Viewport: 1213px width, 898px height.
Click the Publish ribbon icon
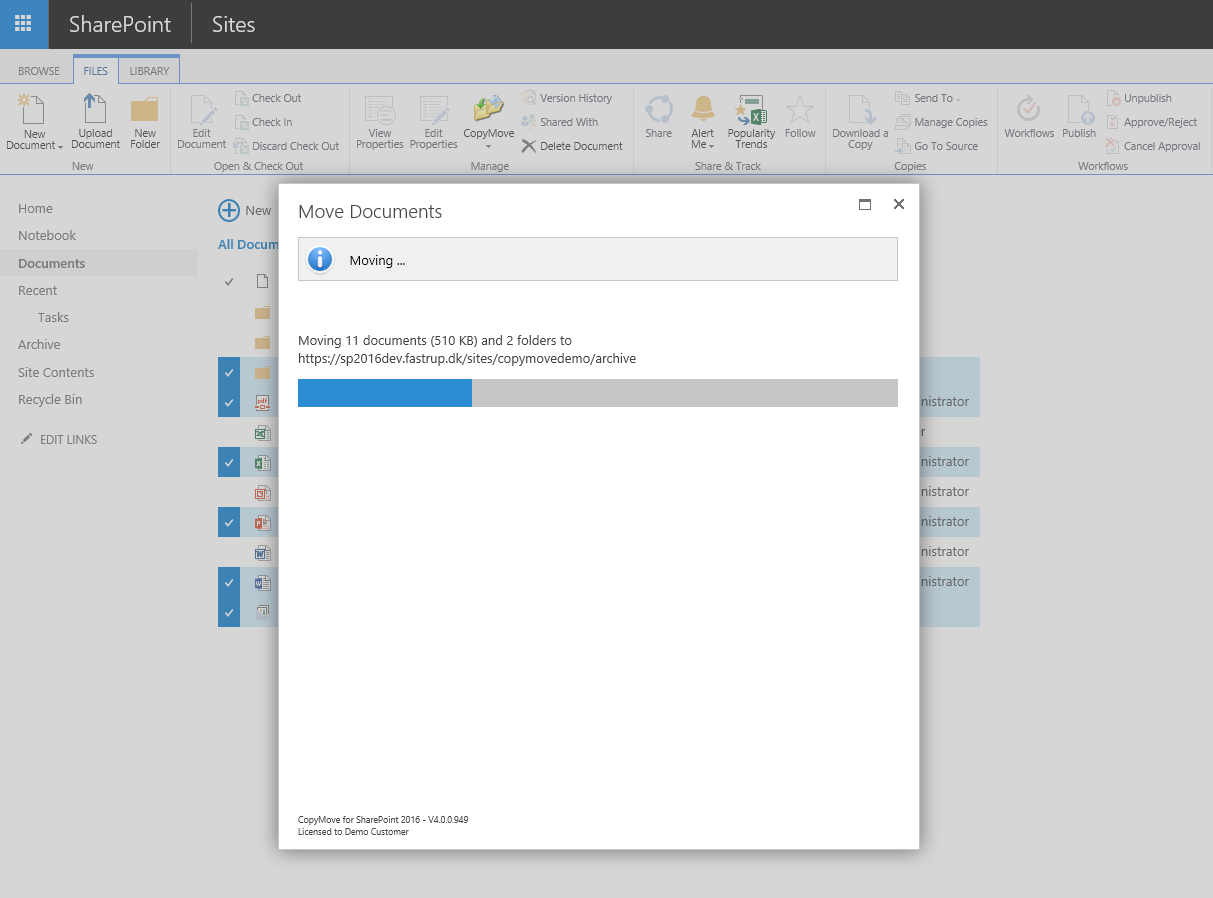(1080, 110)
